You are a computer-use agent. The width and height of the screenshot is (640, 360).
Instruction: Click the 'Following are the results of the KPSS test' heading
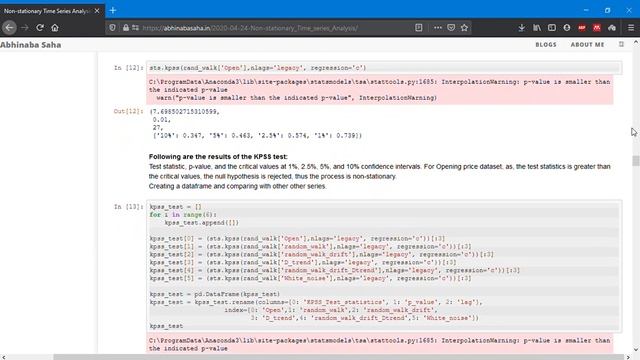pyautogui.click(x=218, y=157)
